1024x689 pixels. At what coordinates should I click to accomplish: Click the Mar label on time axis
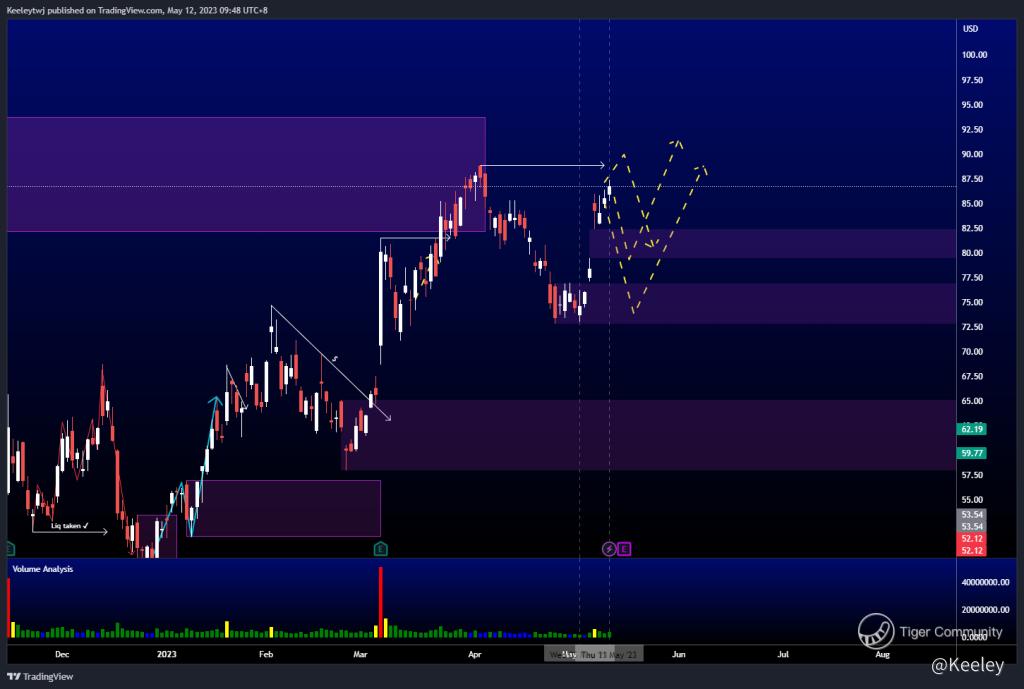click(x=360, y=654)
